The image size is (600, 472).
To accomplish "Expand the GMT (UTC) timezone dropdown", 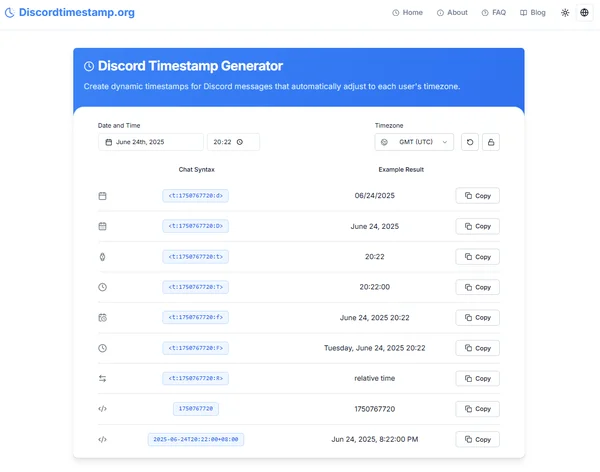I will [x=414, y=142].
